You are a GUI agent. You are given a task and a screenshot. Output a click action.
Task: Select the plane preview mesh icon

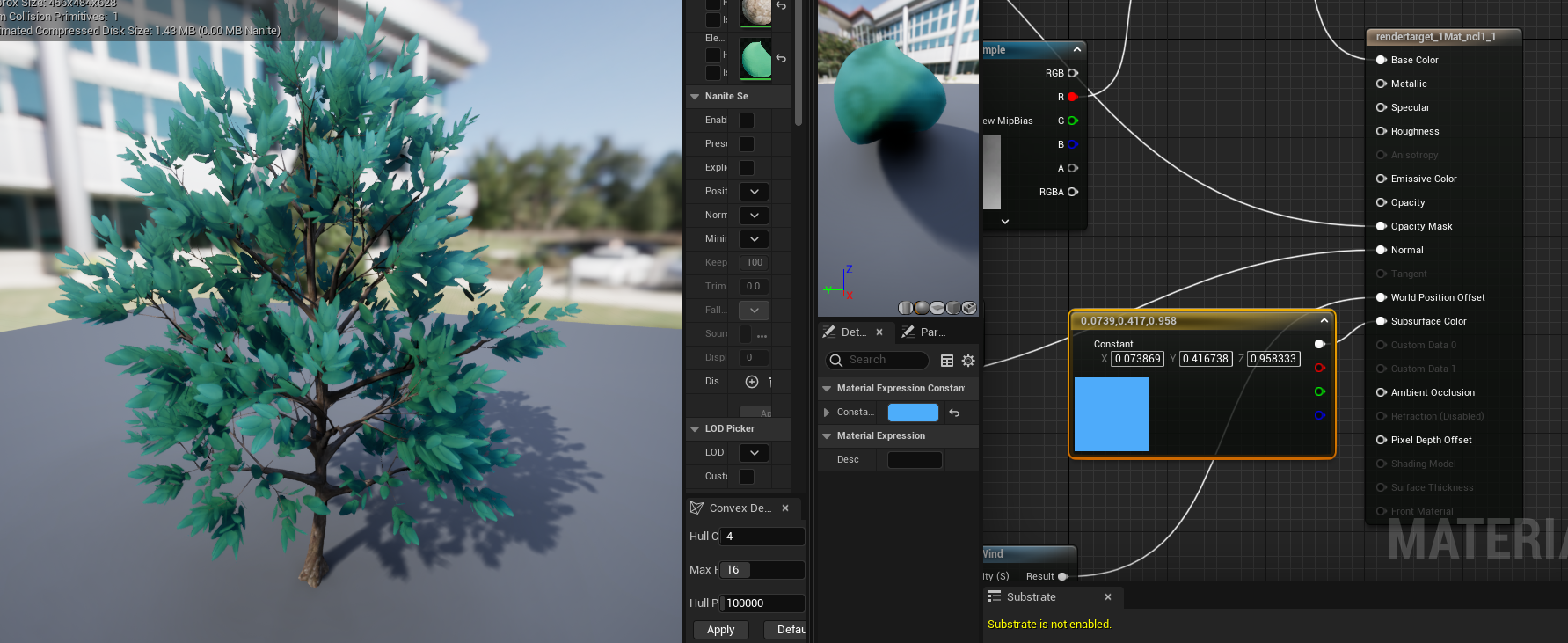(937, 308)
